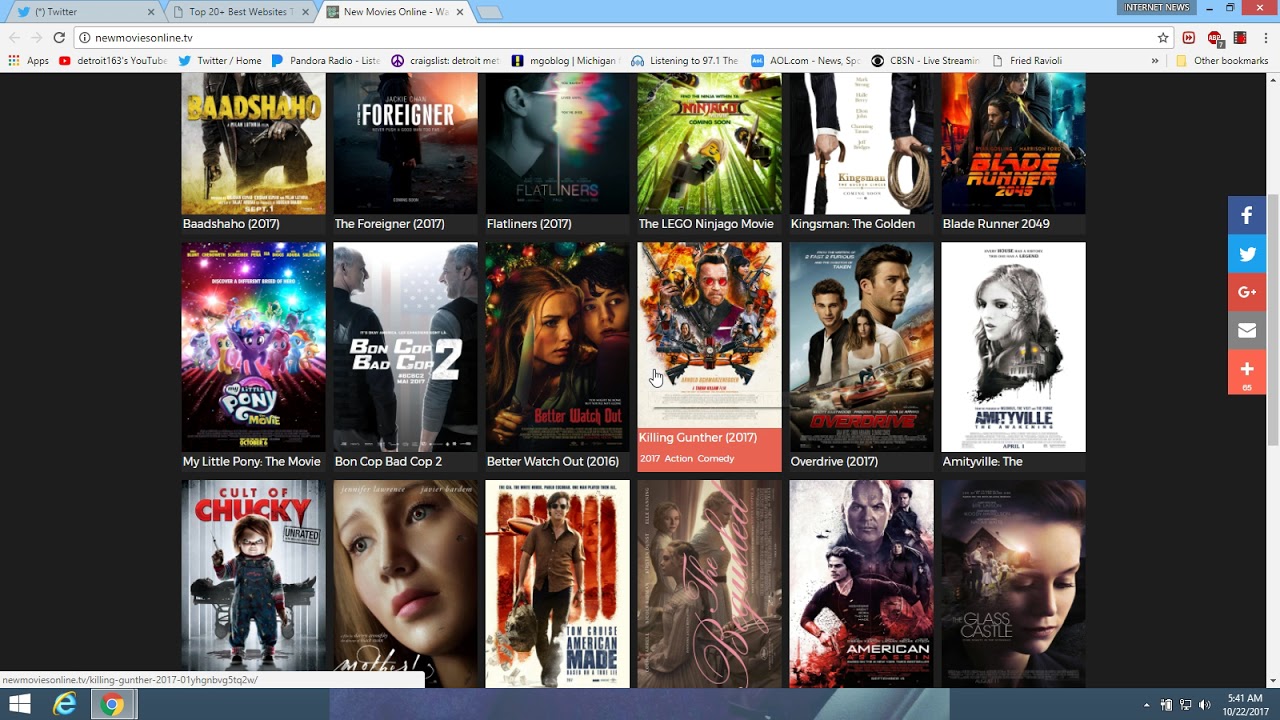Open Fried Ravioli bookmark
This screenshot has width=1280, height=720.
coord(1026,61)
